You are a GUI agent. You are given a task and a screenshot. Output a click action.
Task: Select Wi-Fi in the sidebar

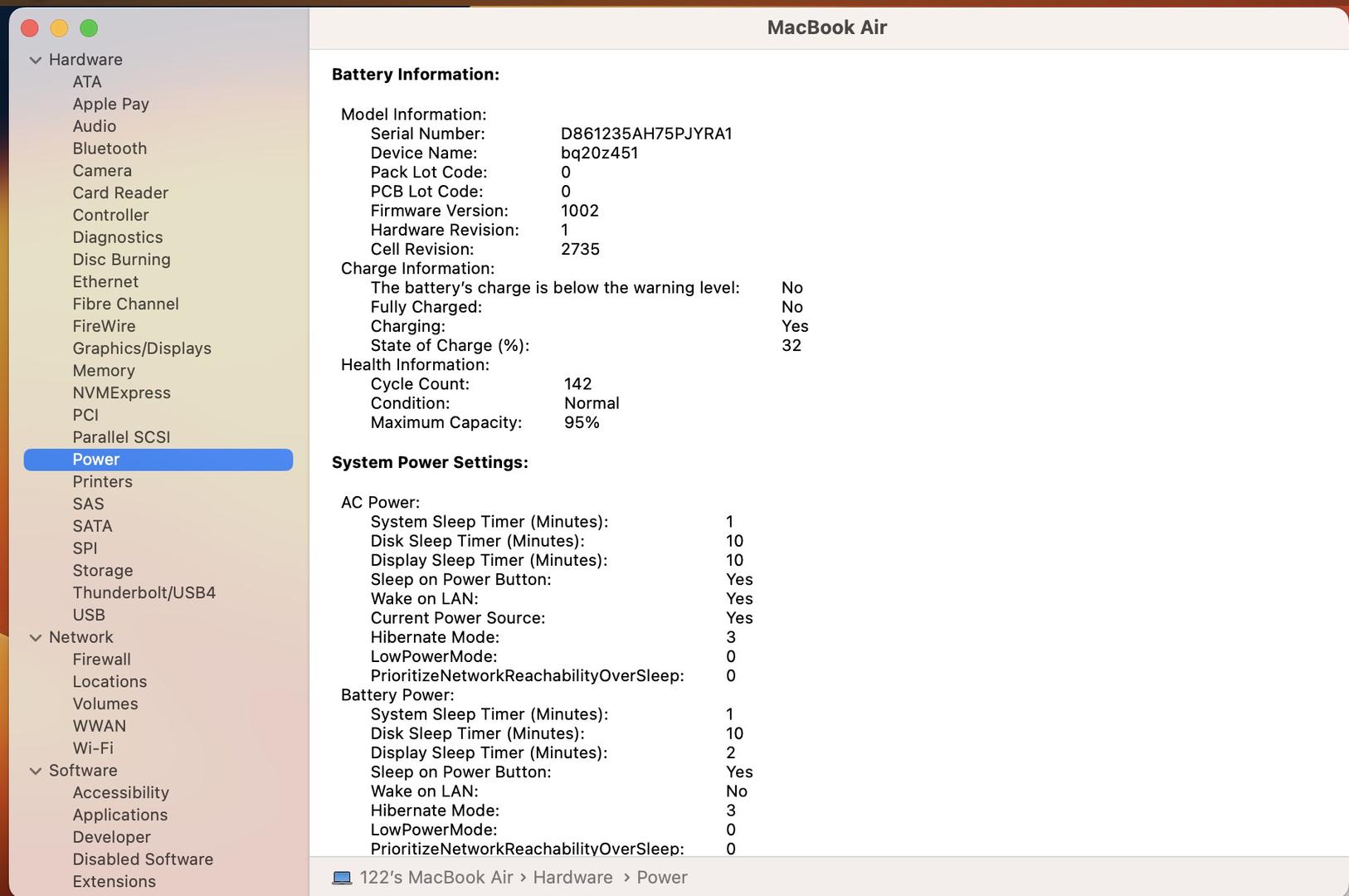coord(93,748)
